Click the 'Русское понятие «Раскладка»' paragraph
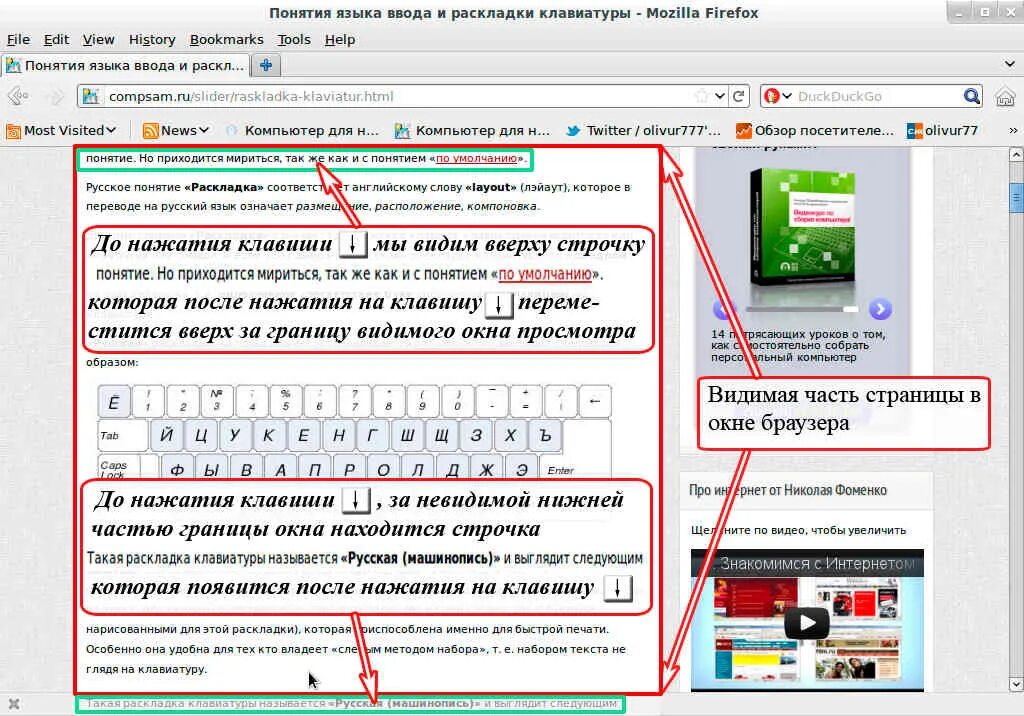The width and height of the screenshot is (1024, 716). [x=358, y=197]
